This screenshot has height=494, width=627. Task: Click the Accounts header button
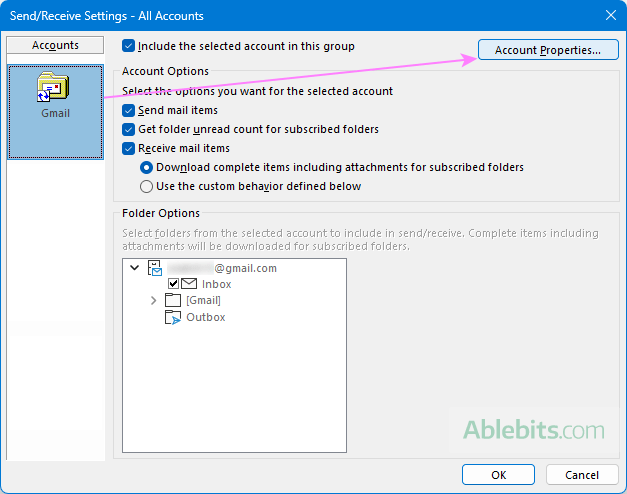(x=55, y=45)
